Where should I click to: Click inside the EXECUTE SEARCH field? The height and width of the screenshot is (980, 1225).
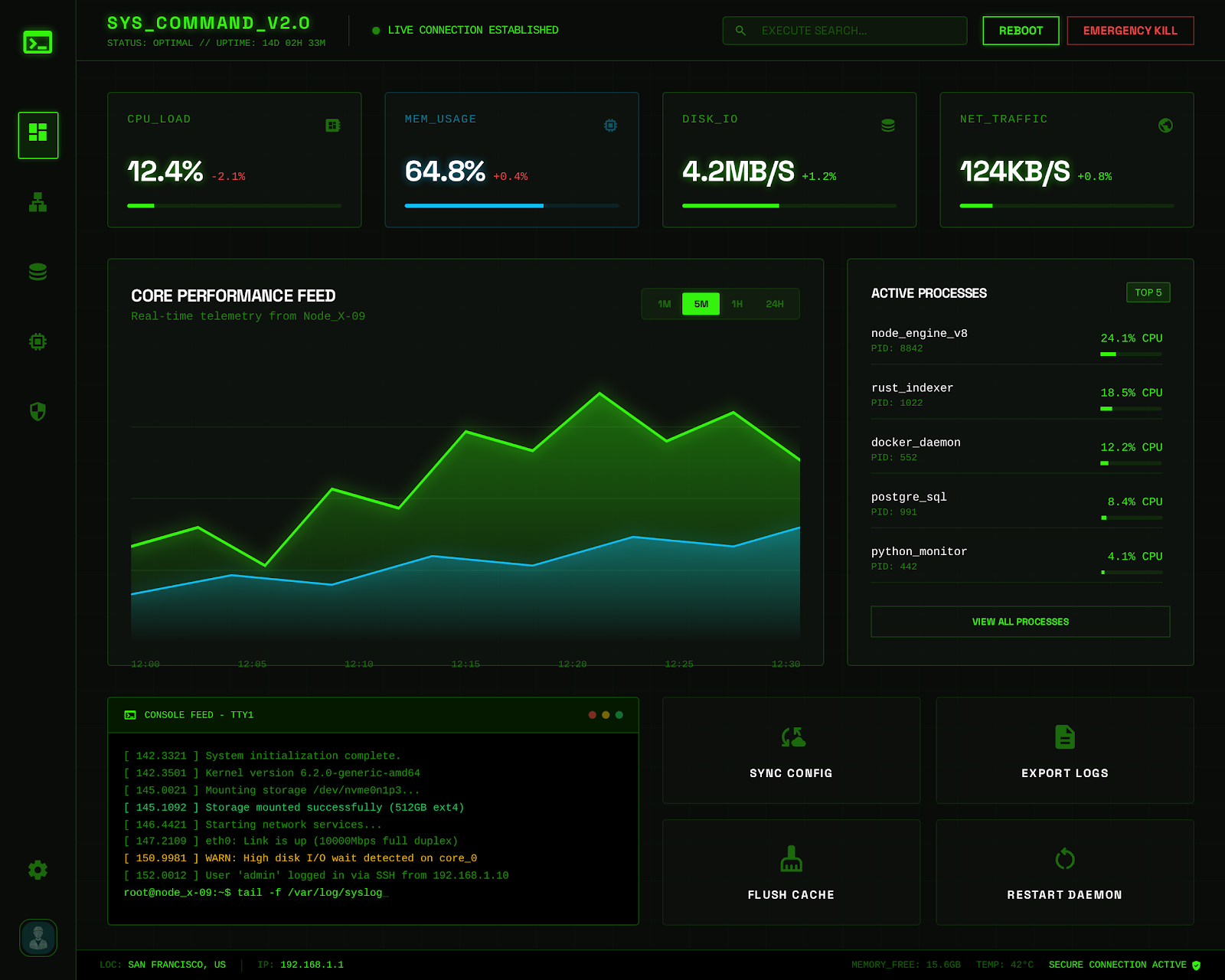(x=842, y=31)
